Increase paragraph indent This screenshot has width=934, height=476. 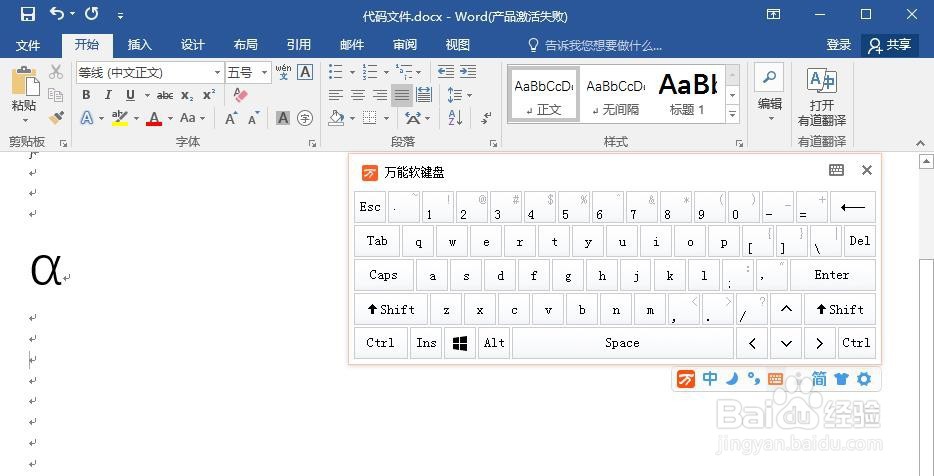click(x=468, y=72)
